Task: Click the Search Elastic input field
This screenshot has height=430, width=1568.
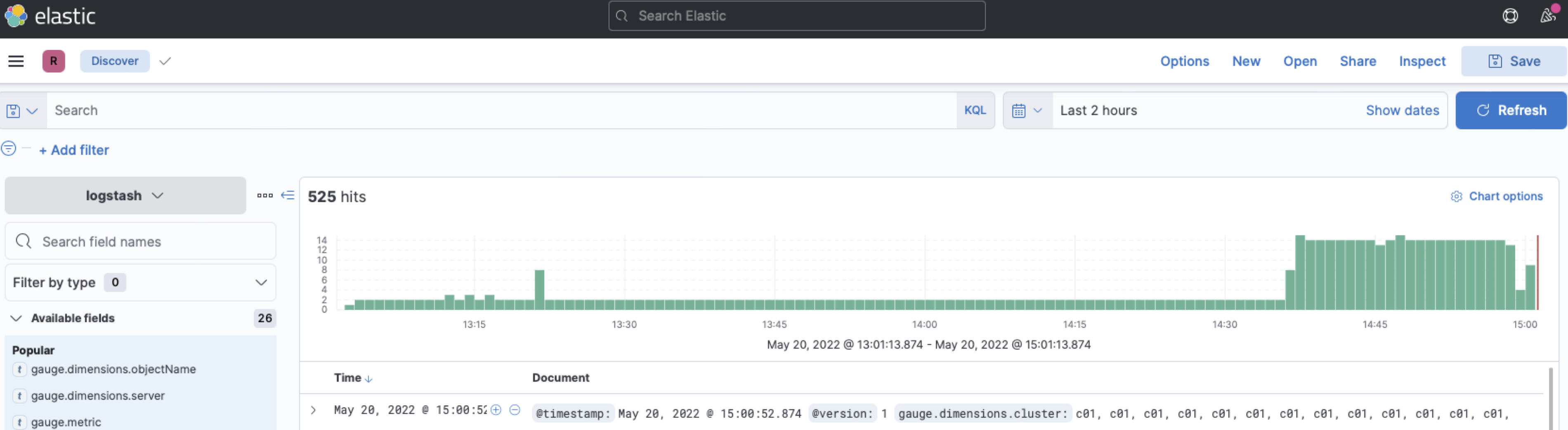Action: pos(796,16)
